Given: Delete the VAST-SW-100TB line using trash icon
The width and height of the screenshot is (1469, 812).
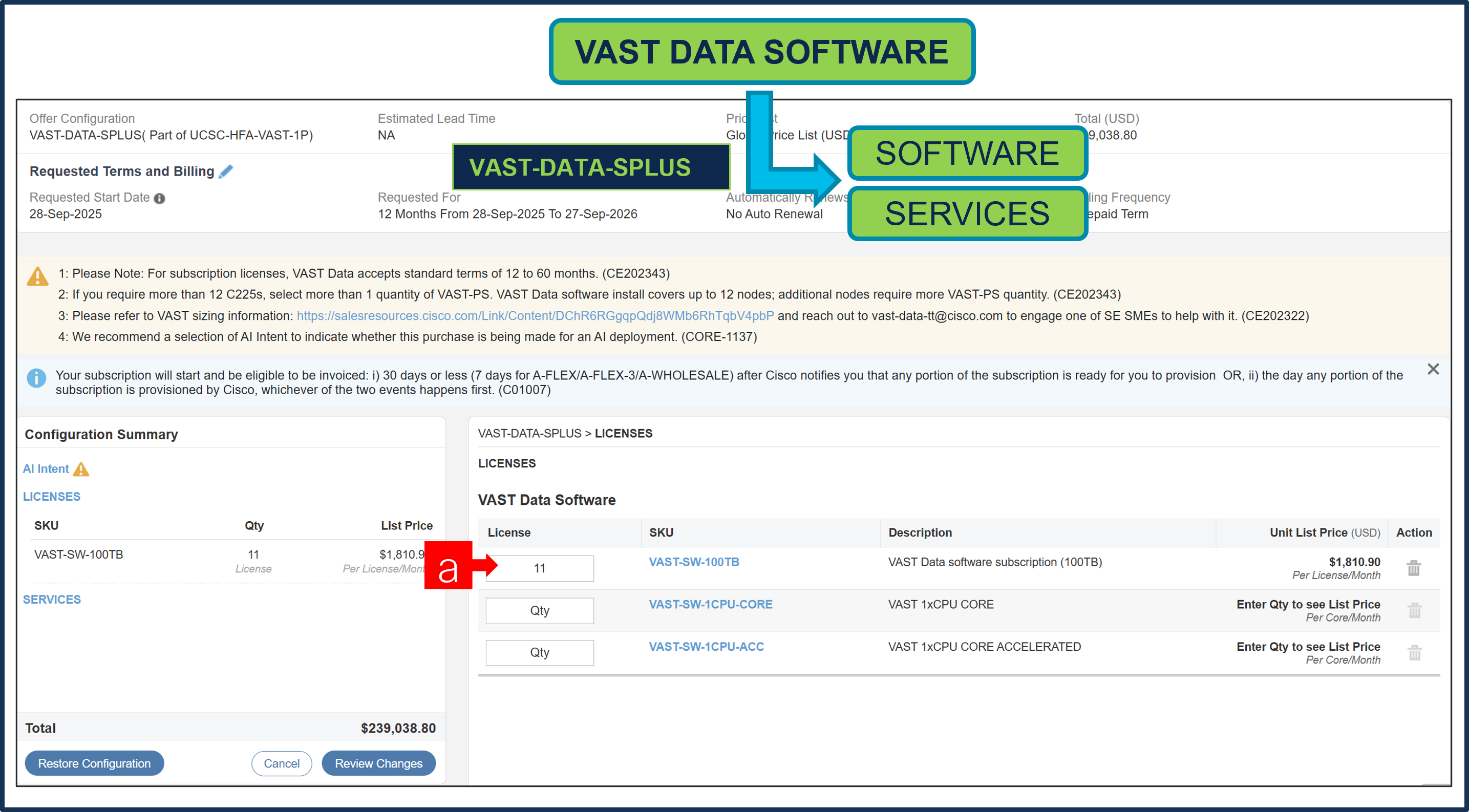Looking at the screenshot, I should pyautogui.click(x=1414, y=568).
